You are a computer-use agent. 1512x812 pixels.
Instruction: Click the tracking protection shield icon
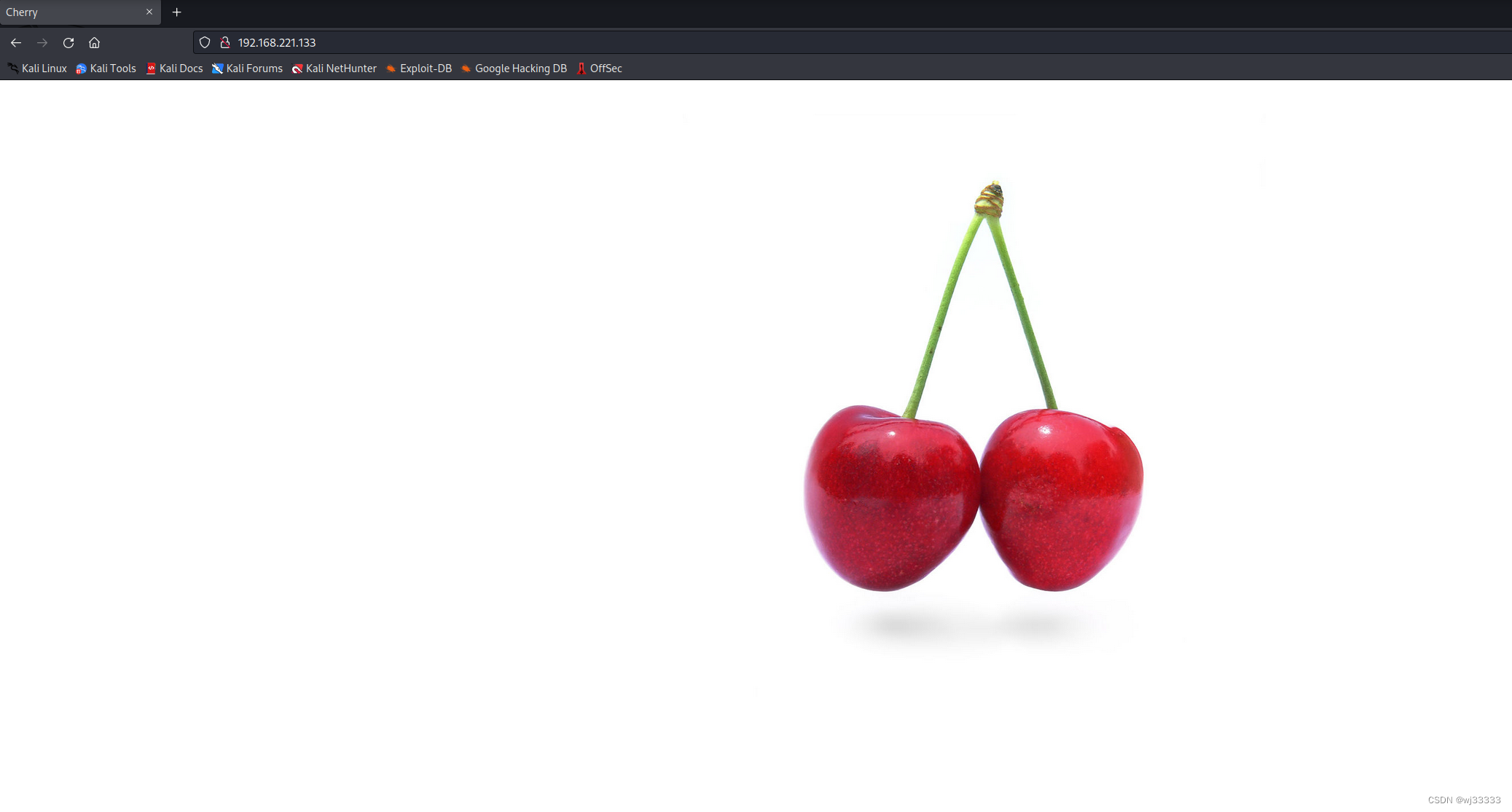(x=205, y=42)
